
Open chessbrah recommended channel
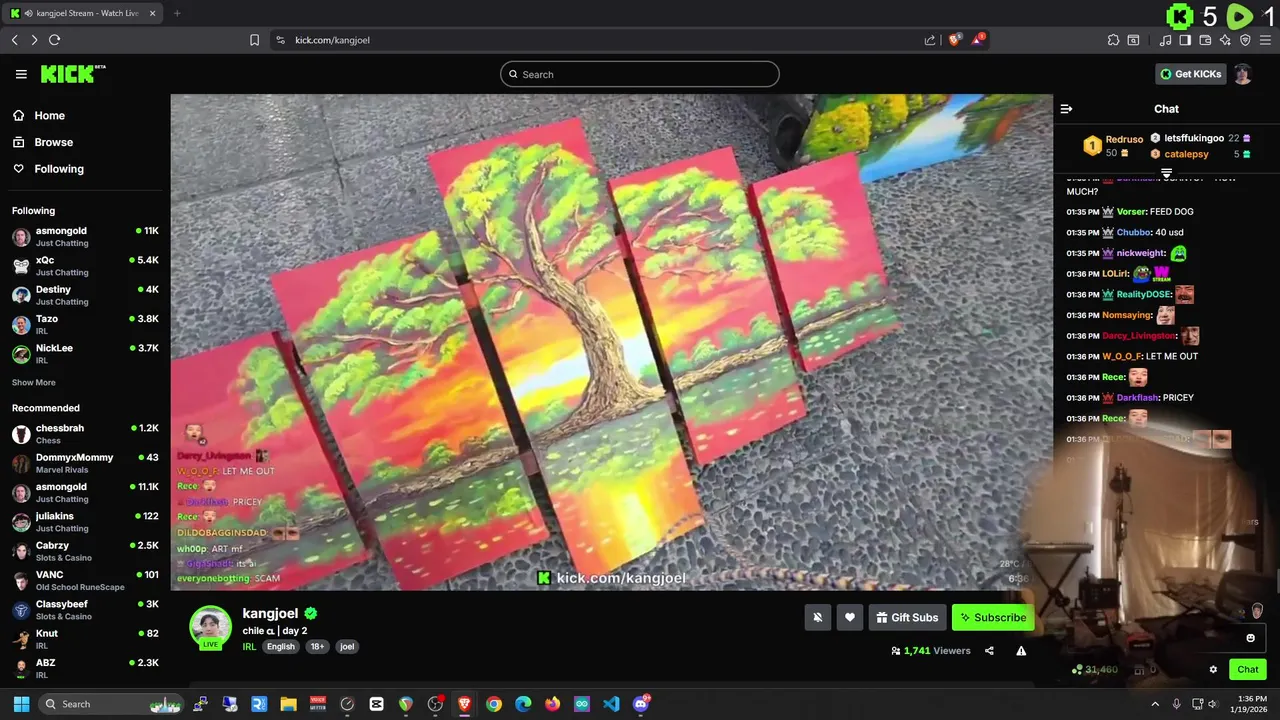pyautogui.click(x=85, y=434)
